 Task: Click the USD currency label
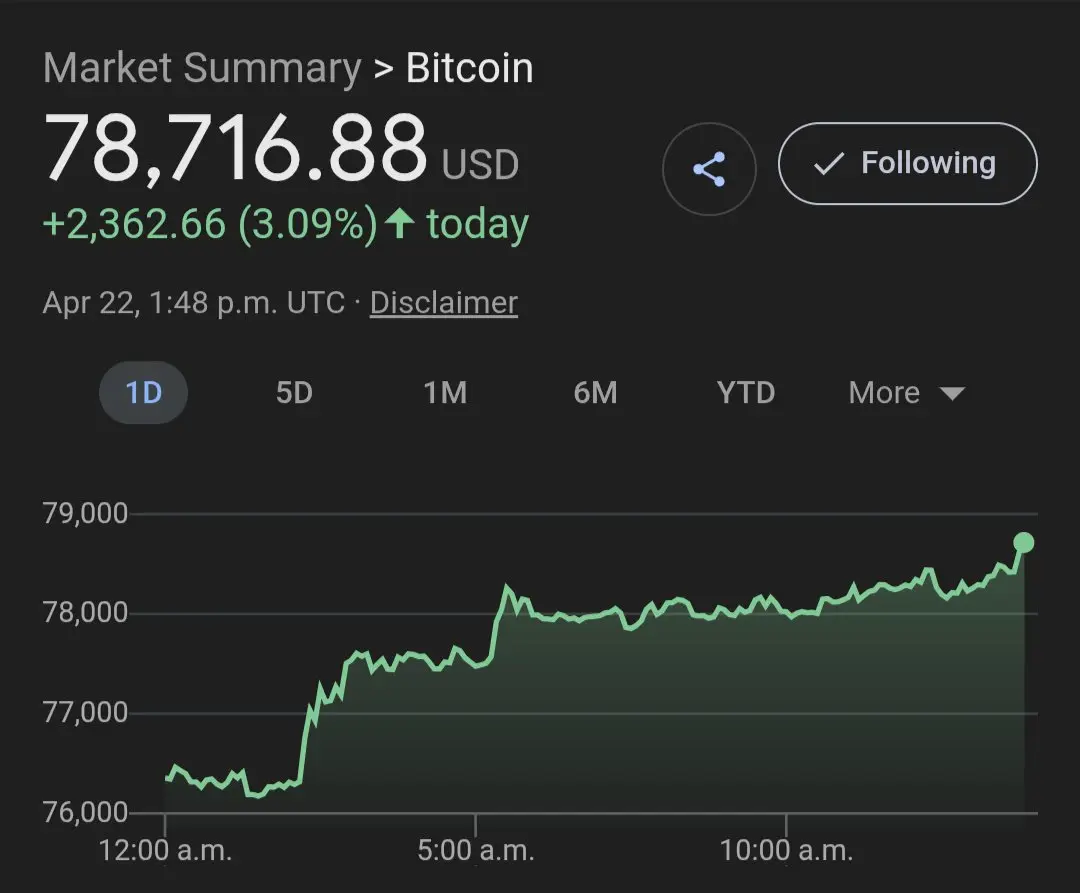[x=480, y=165]
